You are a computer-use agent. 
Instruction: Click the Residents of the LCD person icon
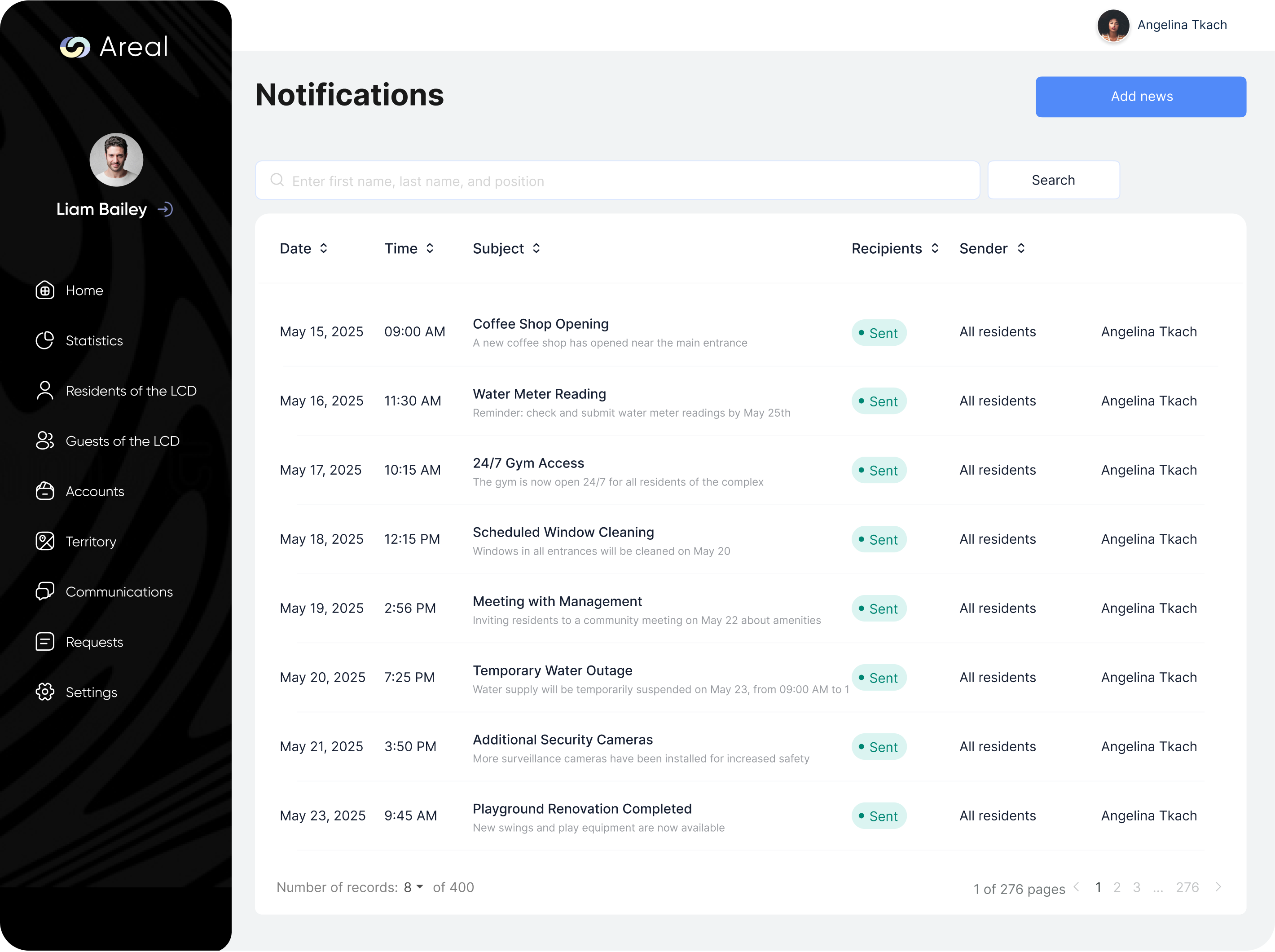click(45, 391)
